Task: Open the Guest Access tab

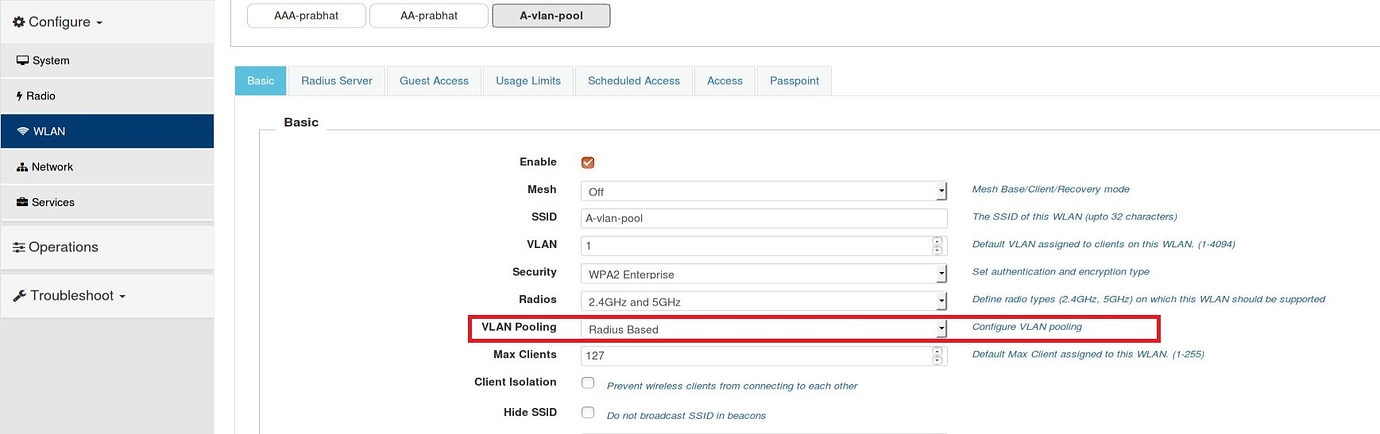Action: [x=434, y=81]
